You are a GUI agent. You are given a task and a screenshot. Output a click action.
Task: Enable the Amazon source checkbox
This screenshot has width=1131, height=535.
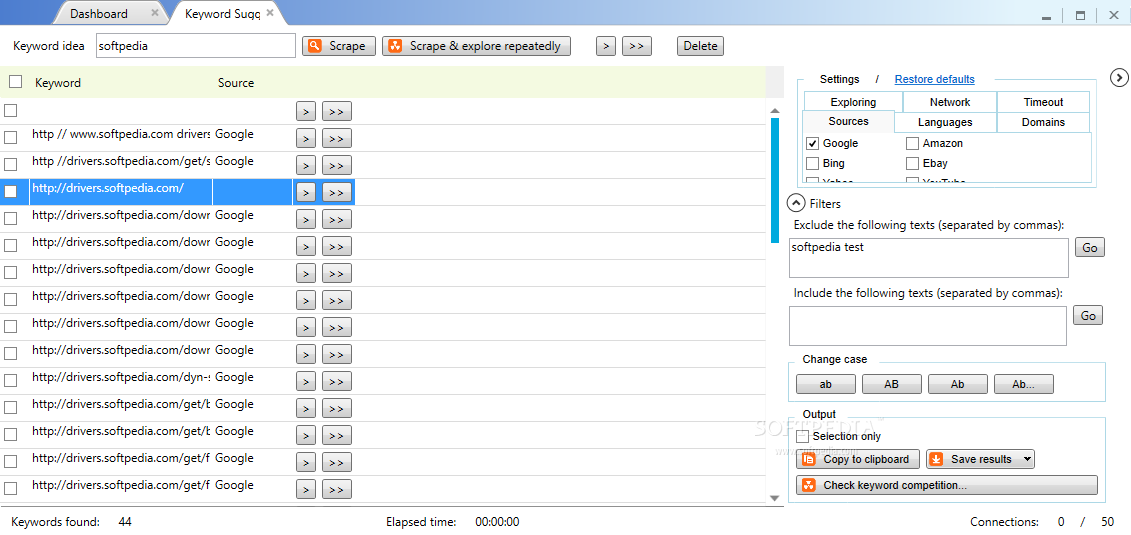[x=912, y=143]
